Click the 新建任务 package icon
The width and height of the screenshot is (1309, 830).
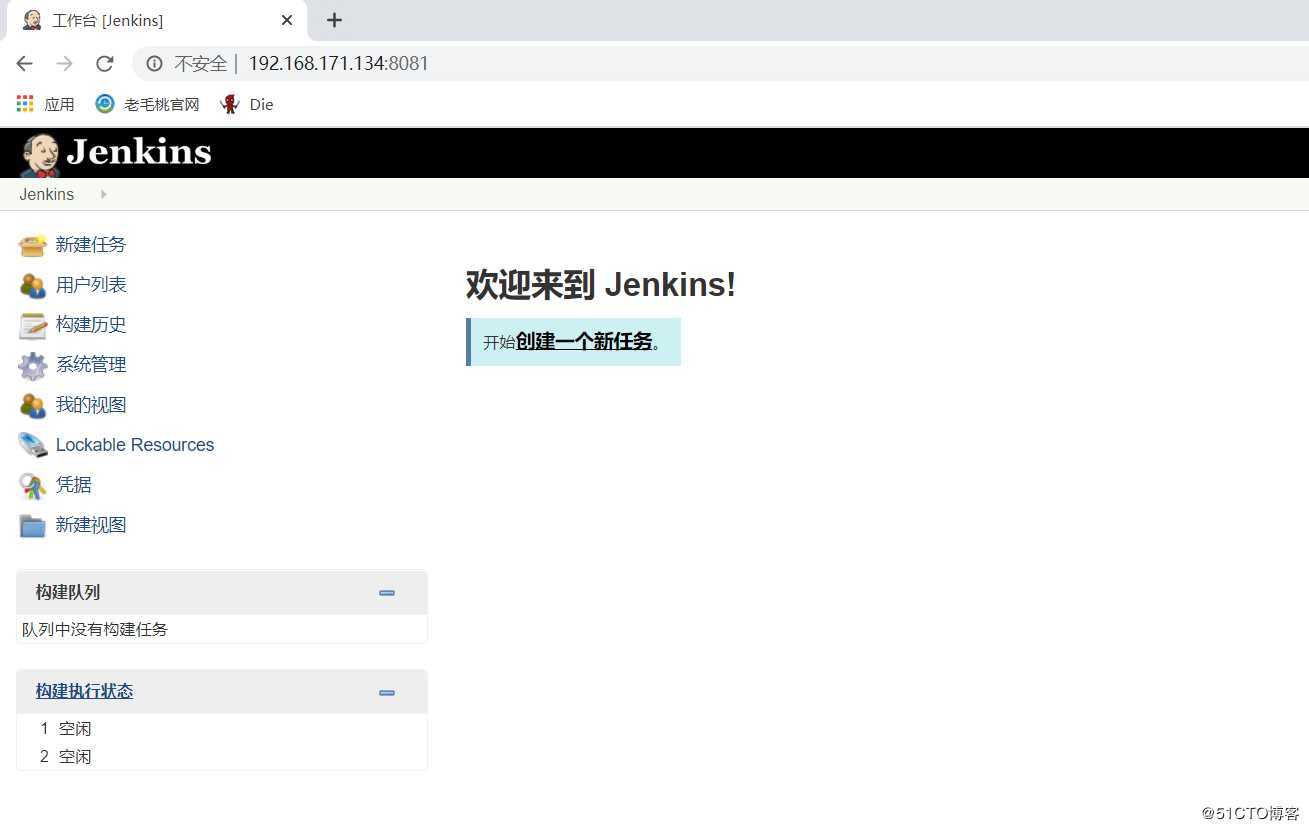point(32,245)
